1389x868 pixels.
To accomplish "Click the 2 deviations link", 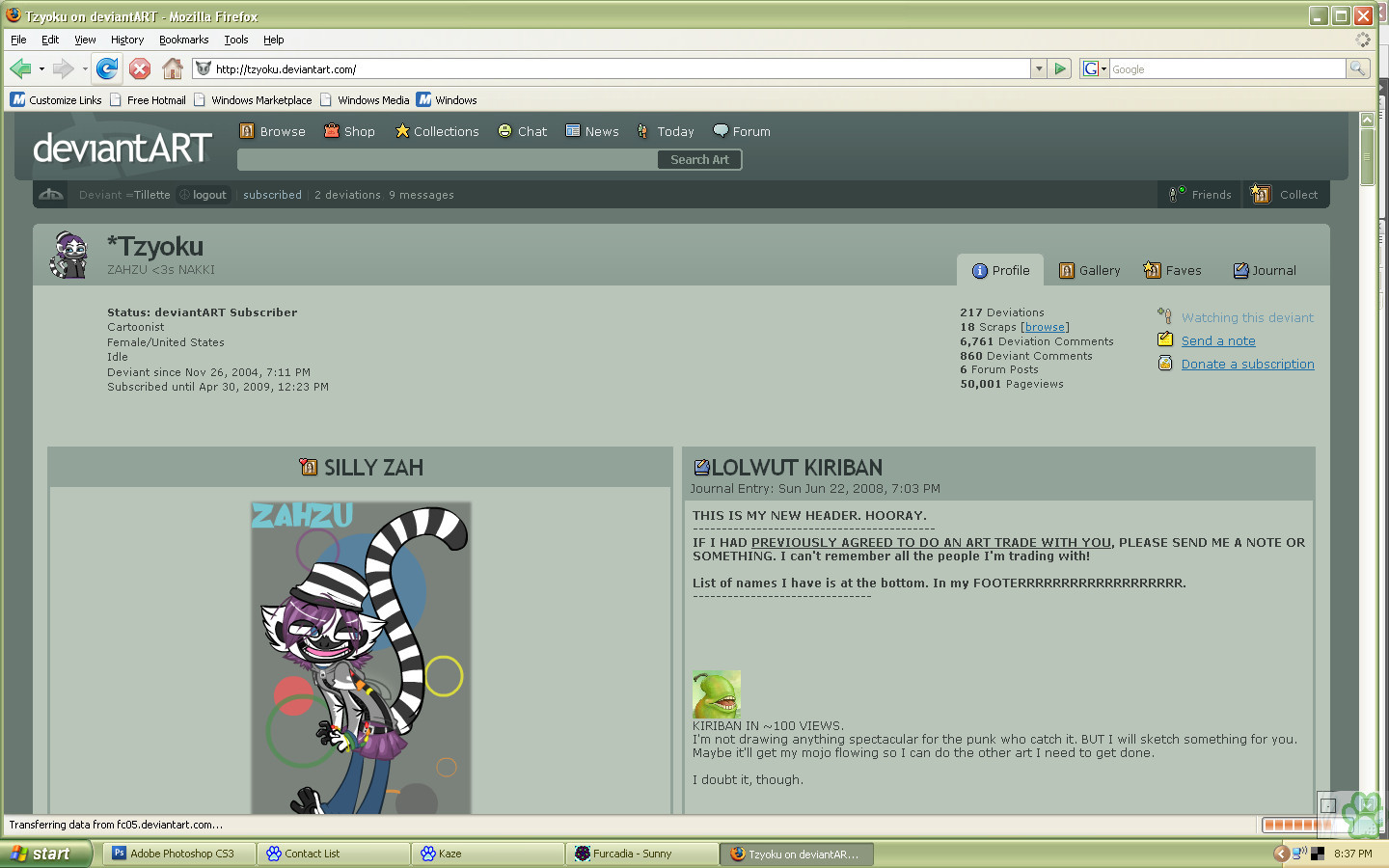I will (x=347, y=195).
